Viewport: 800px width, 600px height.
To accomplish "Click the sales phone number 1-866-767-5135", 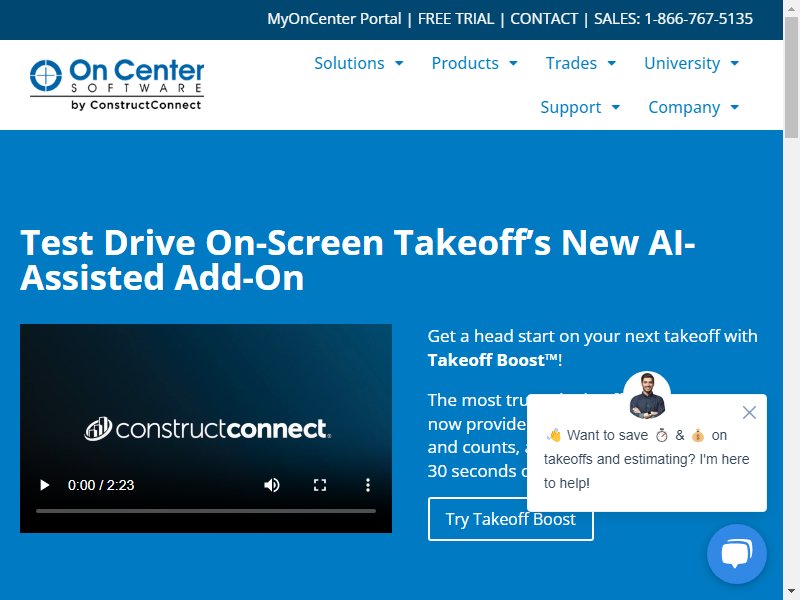I will pos(698,19).
